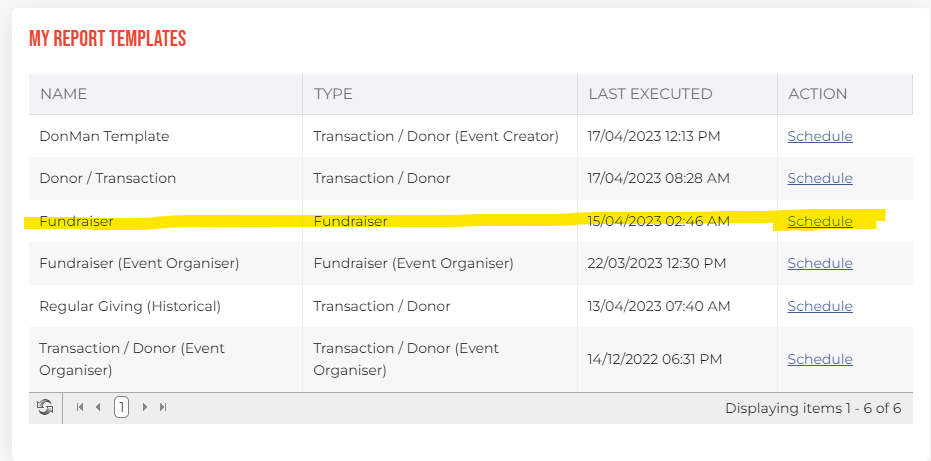931x461 pixels.
Task: Select the DonMan Template row name
Action: click(104, 136)
